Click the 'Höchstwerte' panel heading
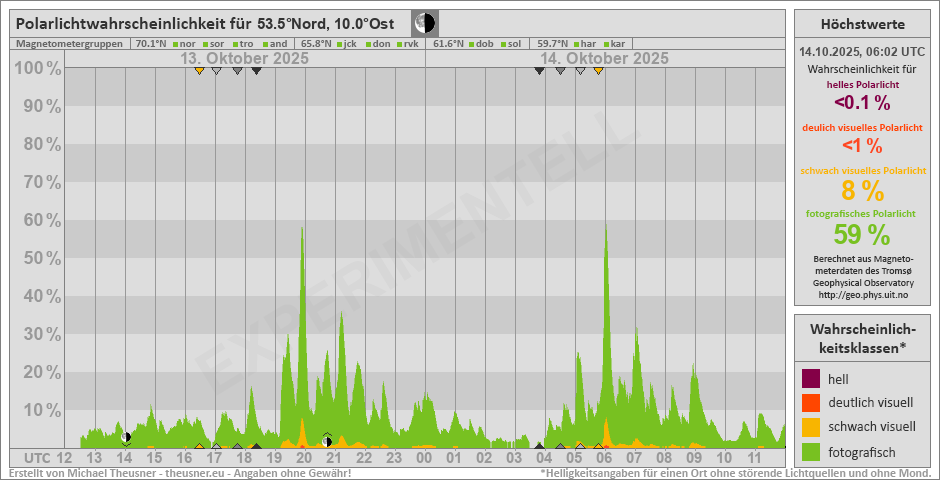The image size is (940, 480). 862,24
